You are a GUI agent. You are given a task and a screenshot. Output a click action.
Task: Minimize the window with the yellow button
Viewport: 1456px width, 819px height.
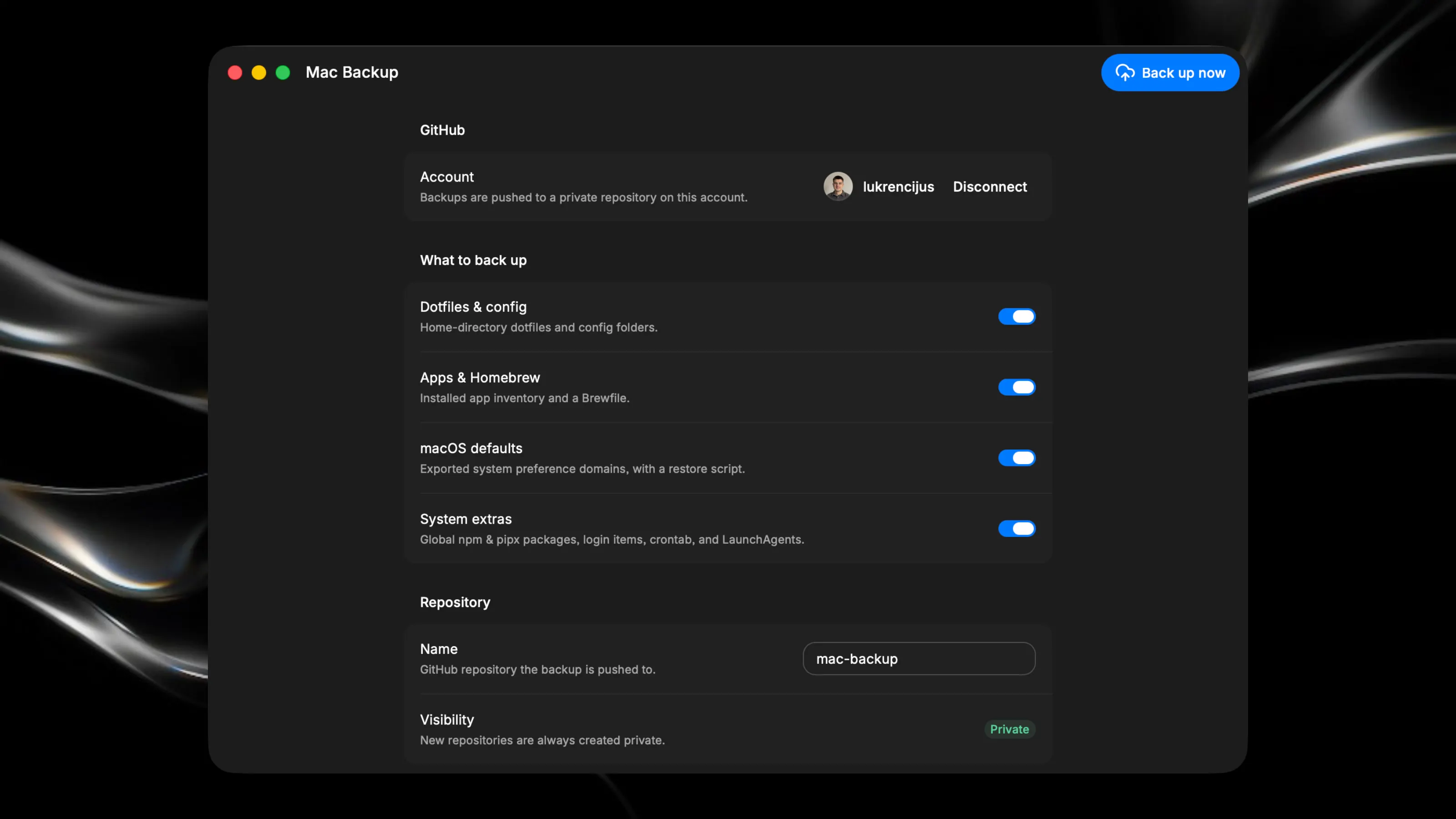(x=259, y=72)
